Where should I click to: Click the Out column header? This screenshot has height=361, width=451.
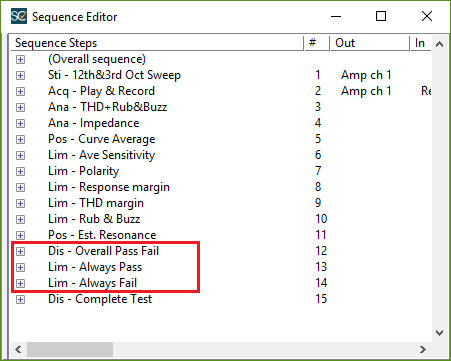[x=370, y=43]
